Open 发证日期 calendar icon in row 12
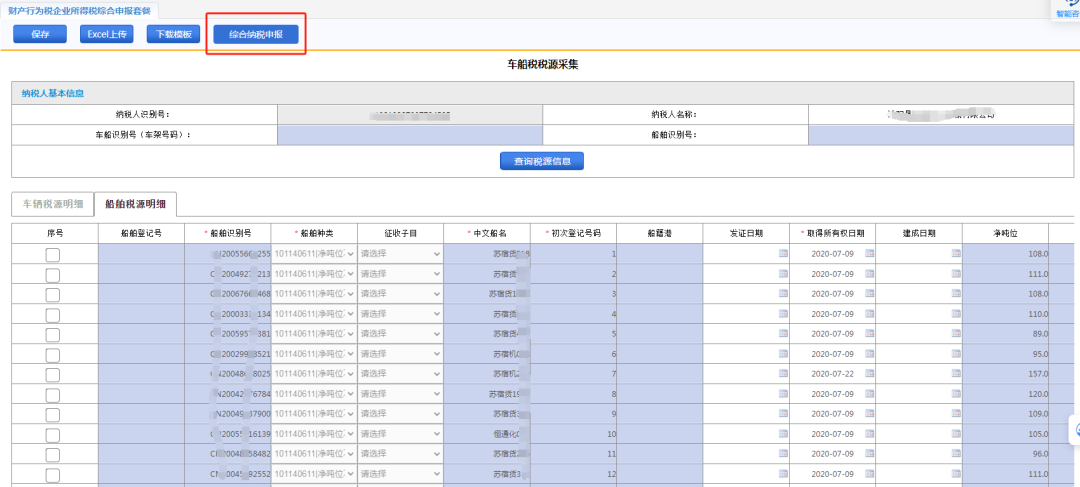The width and height of the screenshot is (1080, 487). coord(783,474)
